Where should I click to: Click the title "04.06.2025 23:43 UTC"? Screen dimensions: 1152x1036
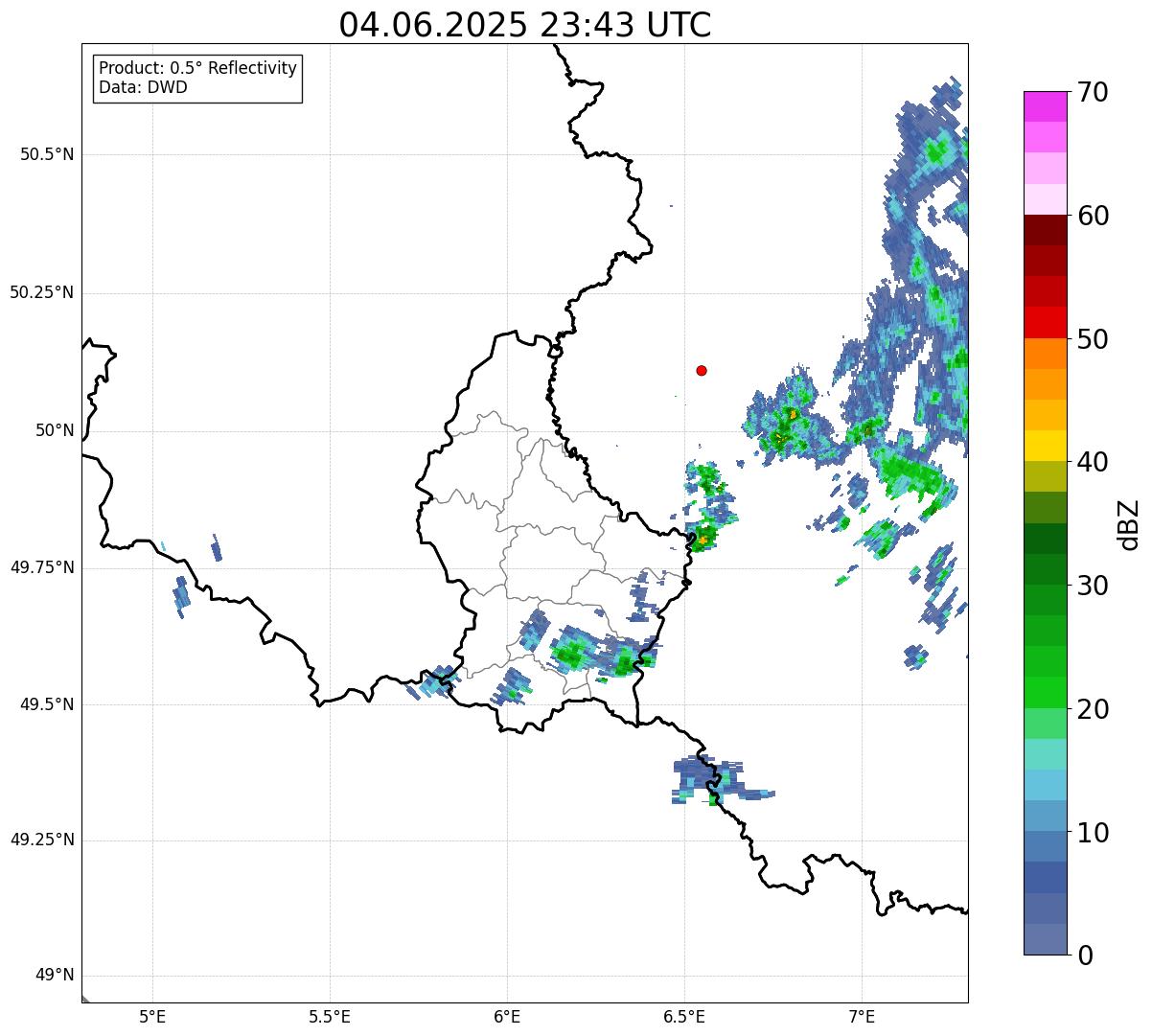coord(525,25)
